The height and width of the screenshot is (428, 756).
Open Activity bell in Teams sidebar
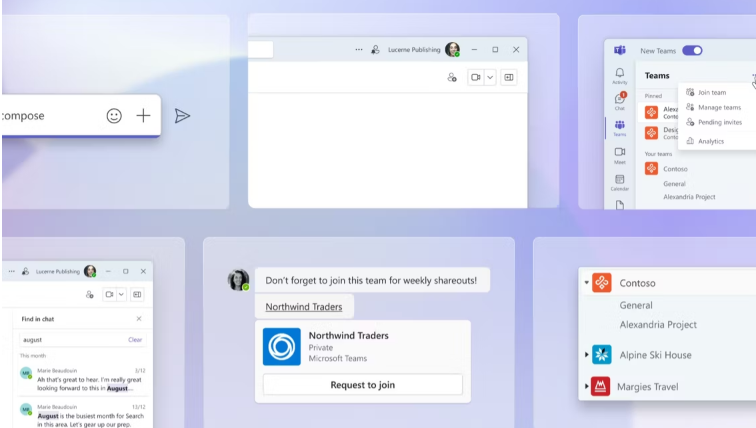pos(620,76)
